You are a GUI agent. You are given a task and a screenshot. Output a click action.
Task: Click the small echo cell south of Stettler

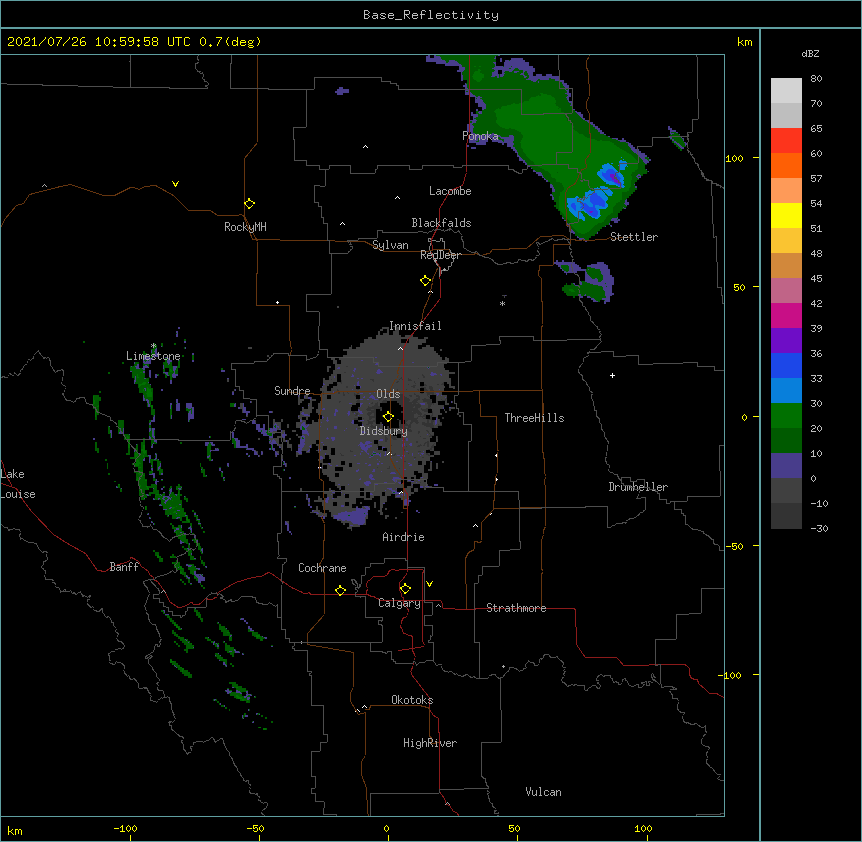coord(589,281)
